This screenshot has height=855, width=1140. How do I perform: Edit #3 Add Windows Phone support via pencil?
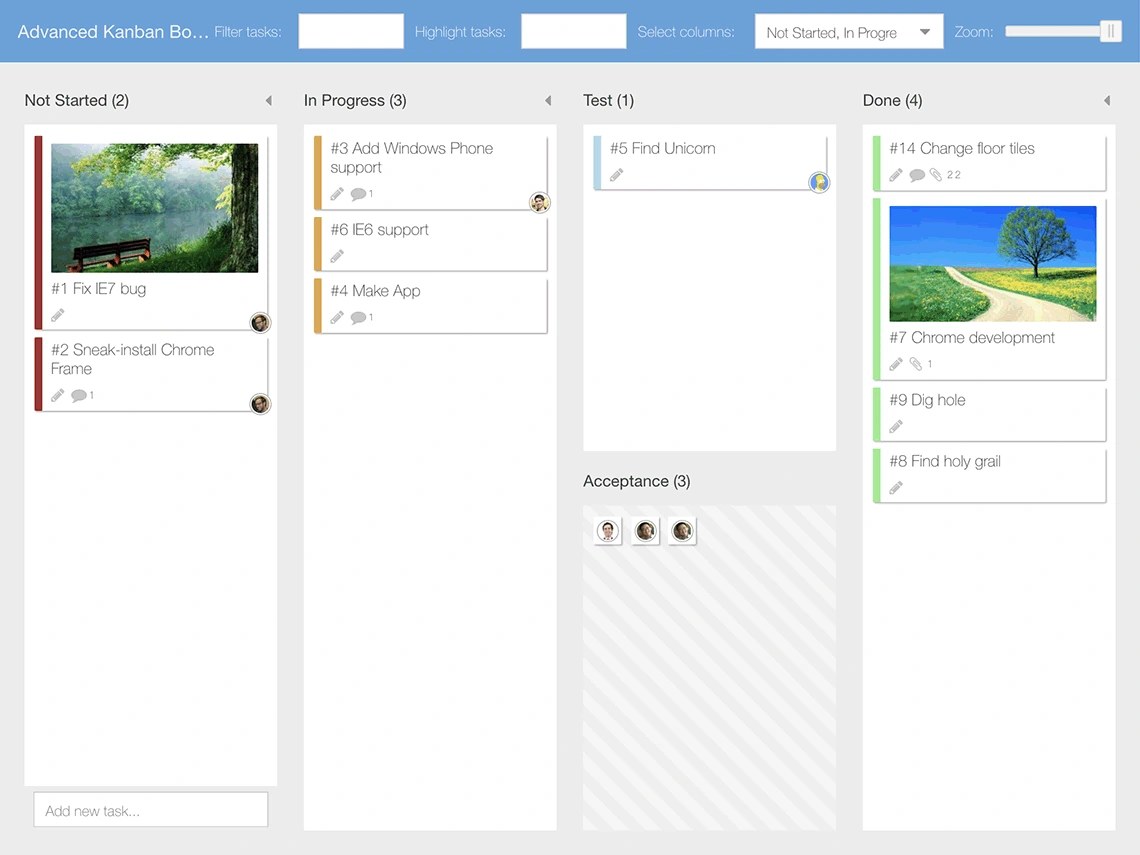[337, 194]
